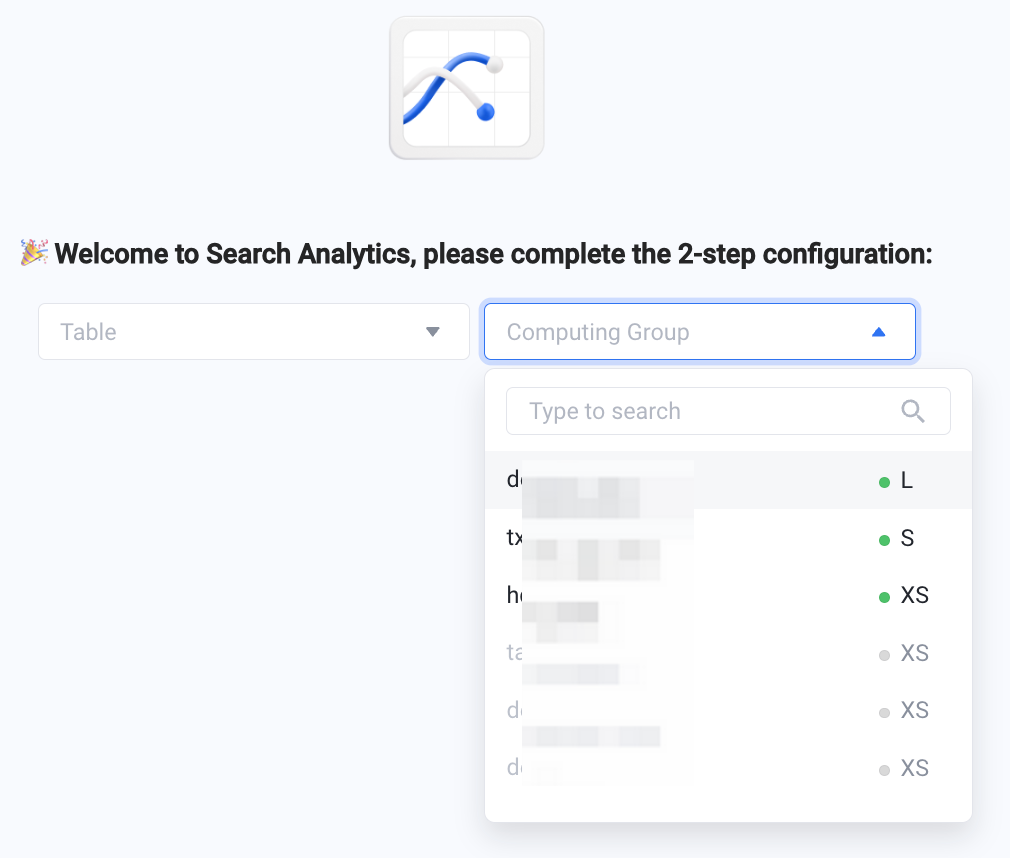Click green status dot beside S size
This screenshot has width=1010, height=858.
[x=884, y=540]
